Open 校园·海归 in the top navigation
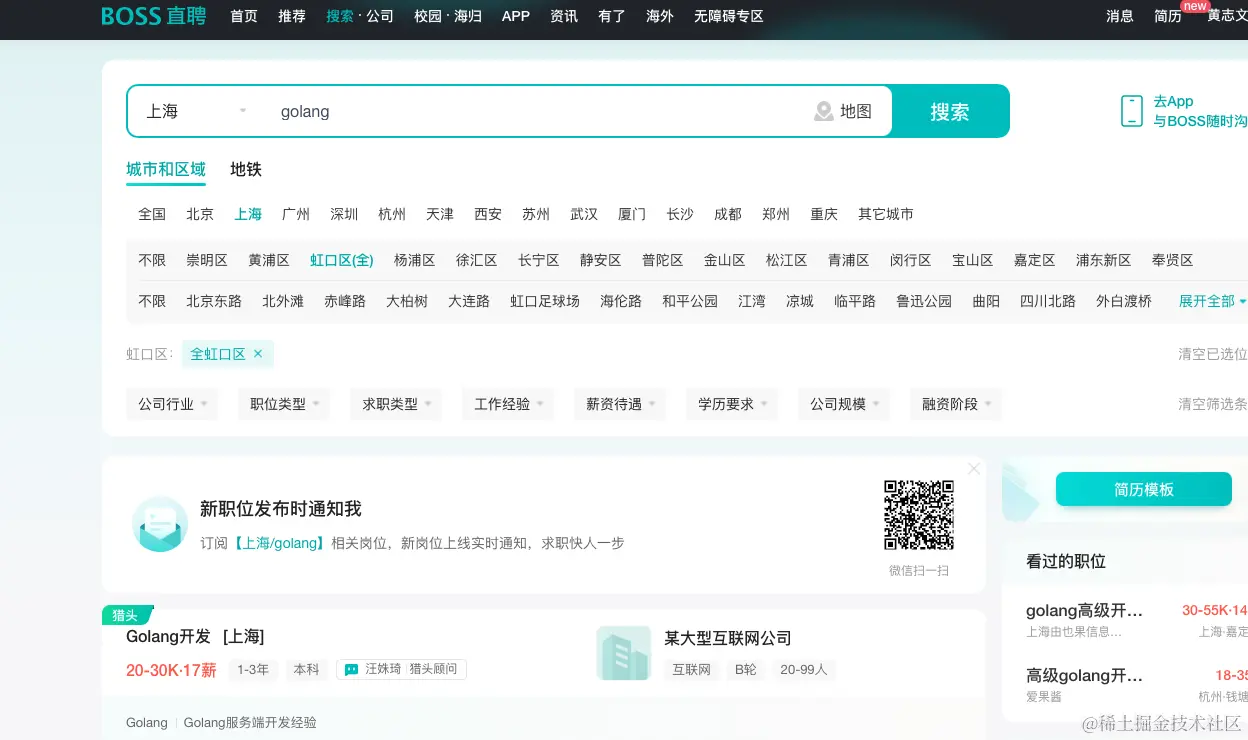The height and width of the screenshot is (740, 1248). click(x=446, y=16)
